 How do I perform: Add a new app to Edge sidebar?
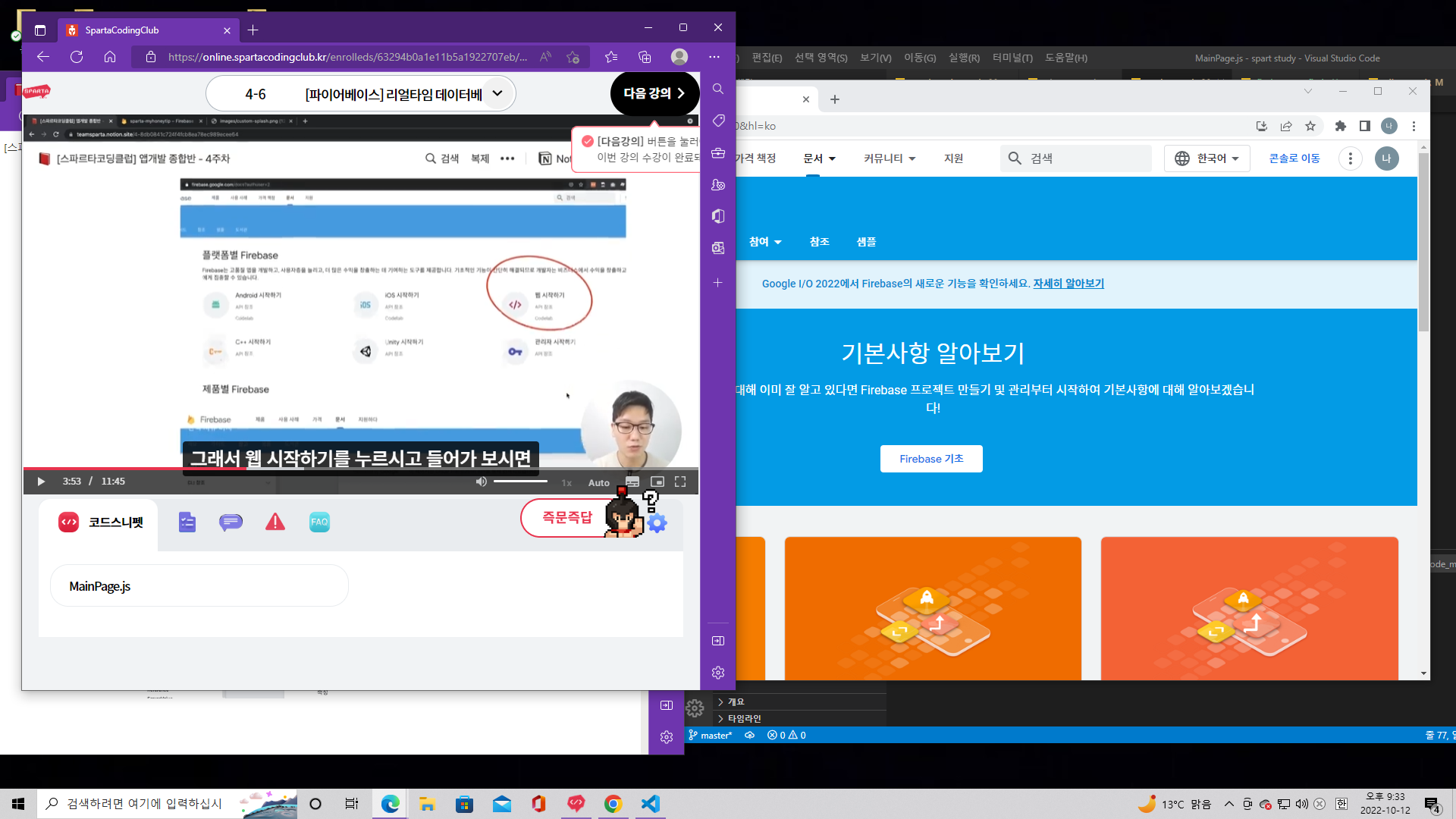[x=718, y=283]
